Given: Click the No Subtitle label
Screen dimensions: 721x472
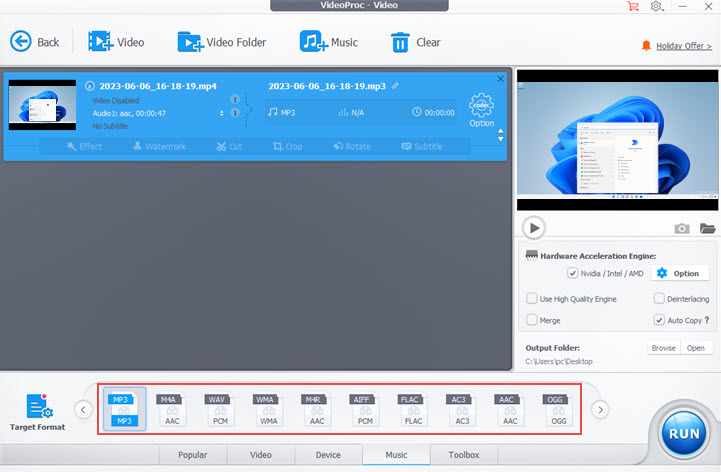Looking at the screenshot, I should click(110, 126).
